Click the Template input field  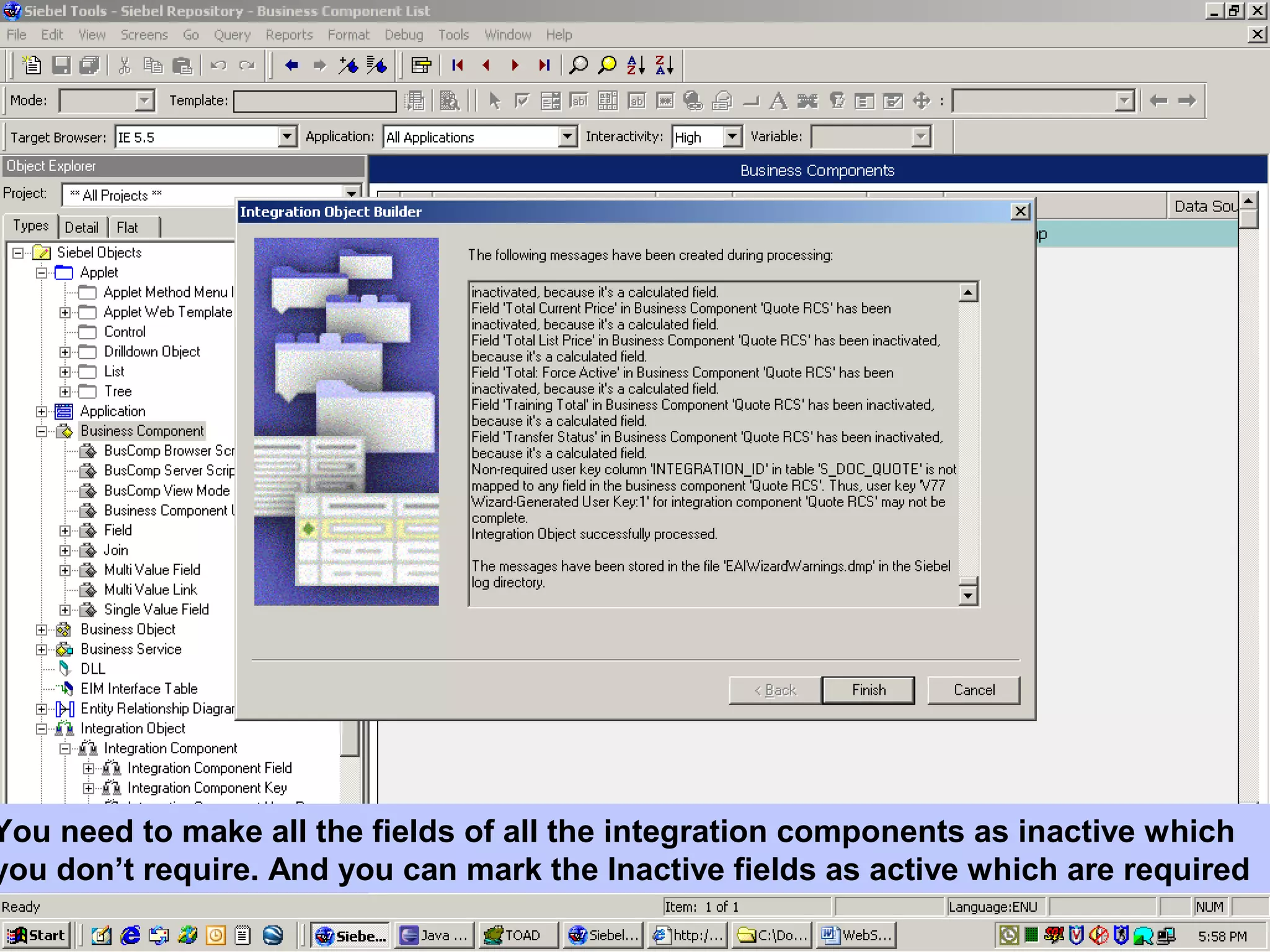click(x=314, y=100)
